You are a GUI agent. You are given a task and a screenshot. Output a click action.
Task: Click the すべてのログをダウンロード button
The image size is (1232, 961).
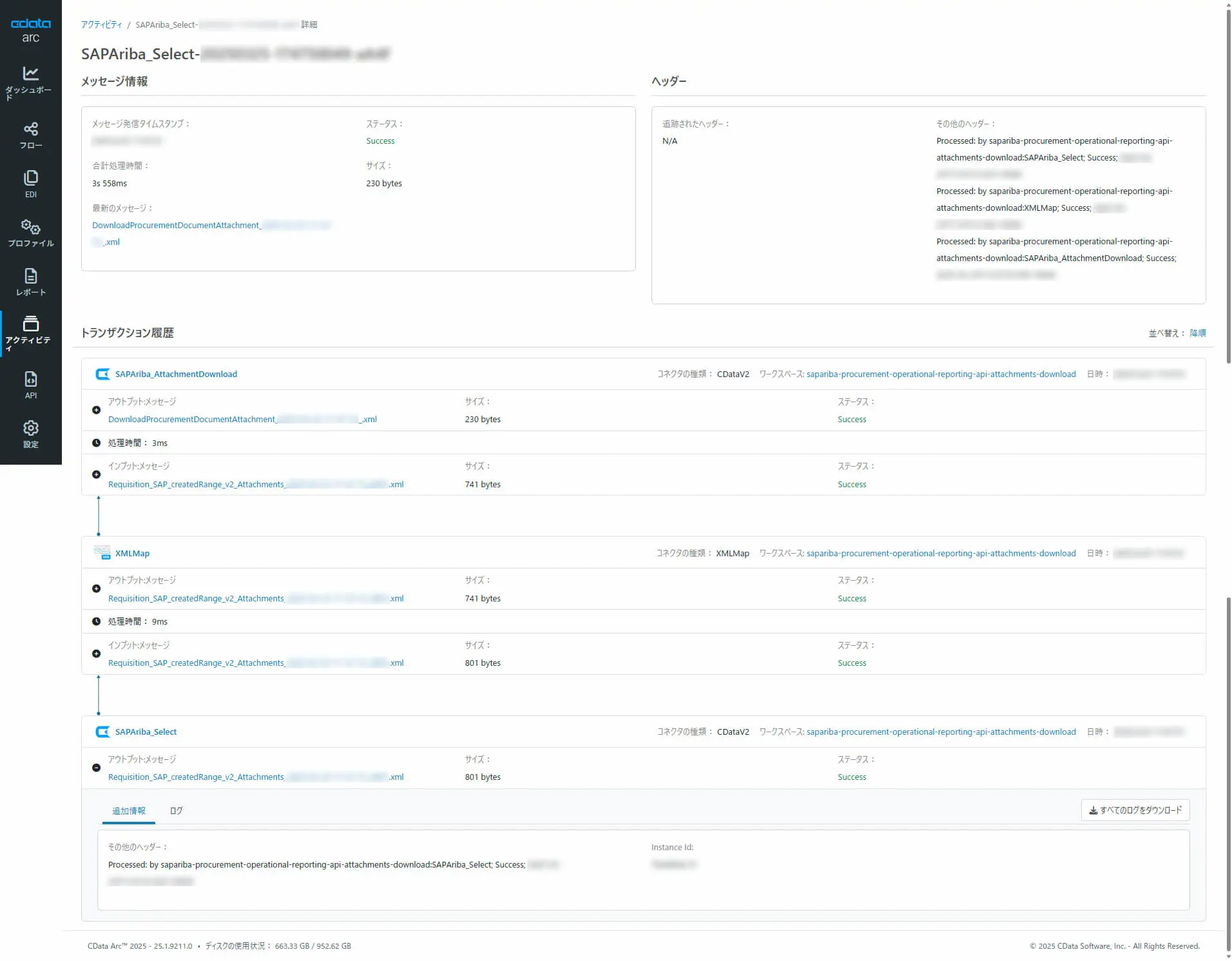coord(1135,811)
